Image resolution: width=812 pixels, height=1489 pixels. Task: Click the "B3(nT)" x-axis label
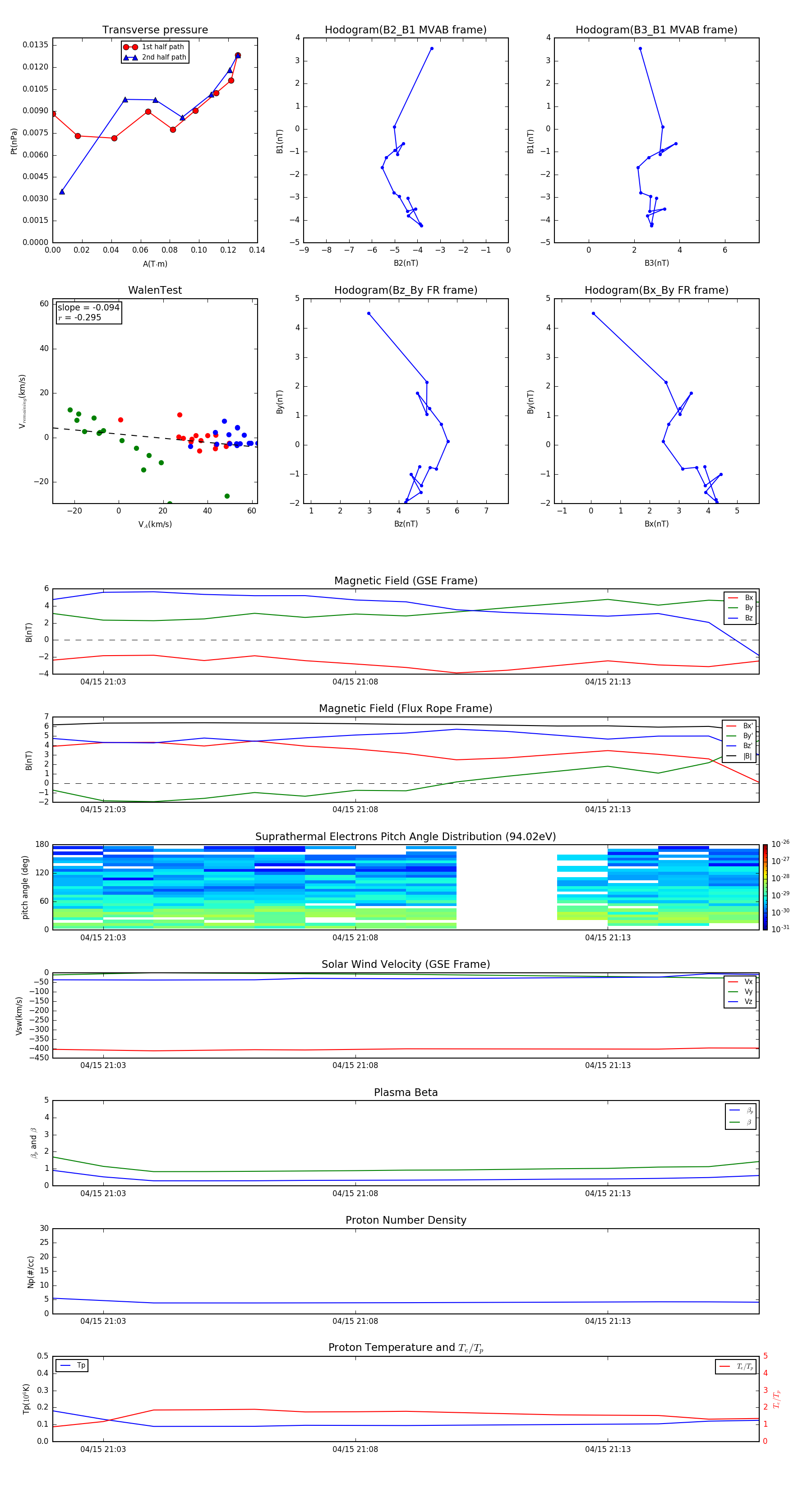[x=656, y=263]
